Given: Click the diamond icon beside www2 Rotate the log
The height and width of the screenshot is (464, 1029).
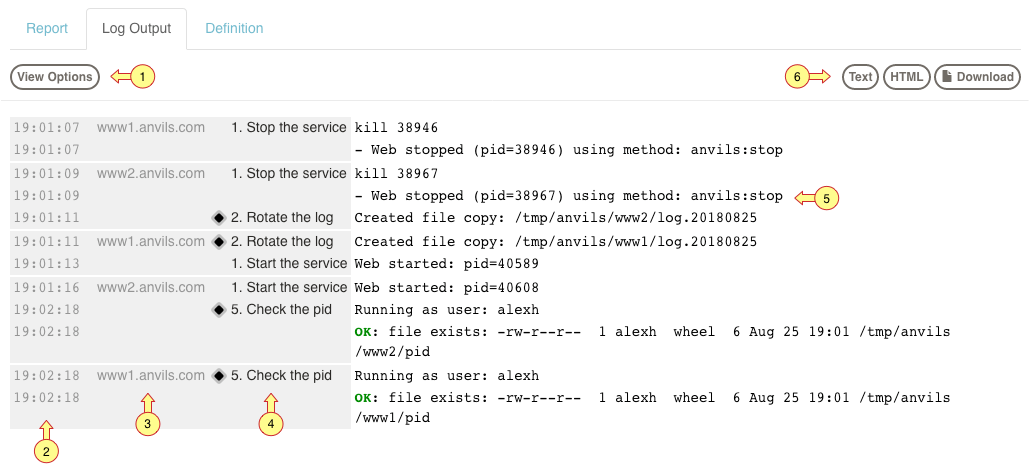Looking at the screenshot, I should click(x=219, y=218).
